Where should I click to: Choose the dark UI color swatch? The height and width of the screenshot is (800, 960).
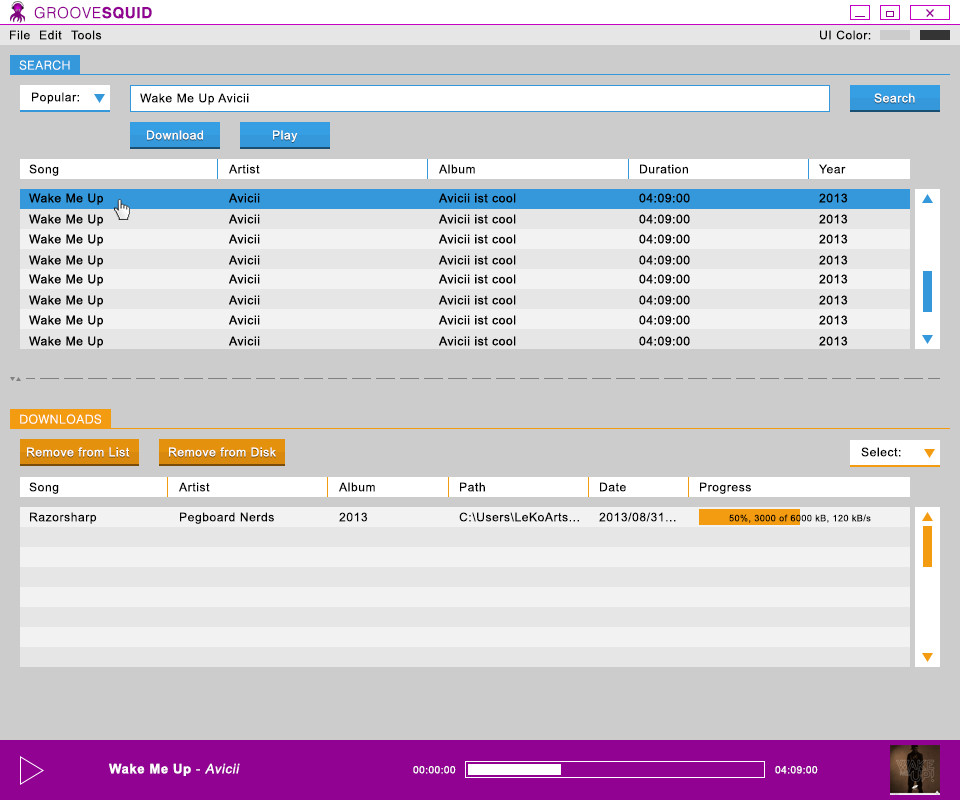pos(935,35)
